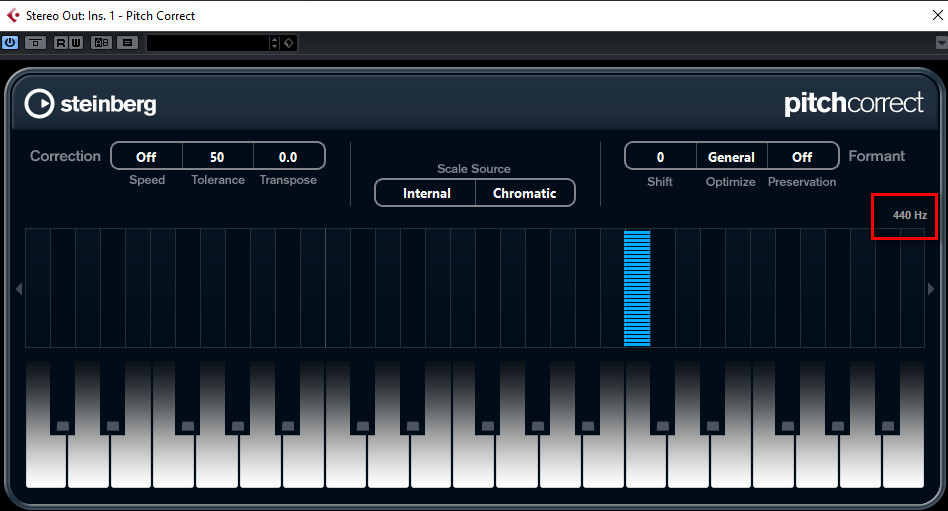Toggle Formant Preservation Off button
Viewport: 948px width, 511px height.
(802, 157)
